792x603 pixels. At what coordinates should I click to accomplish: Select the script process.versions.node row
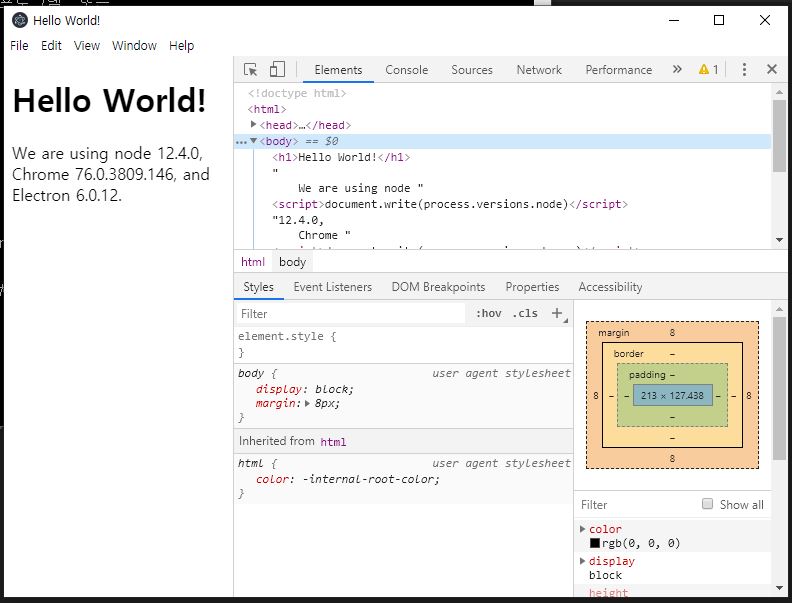pyautogui.click(x=450, y=204)
